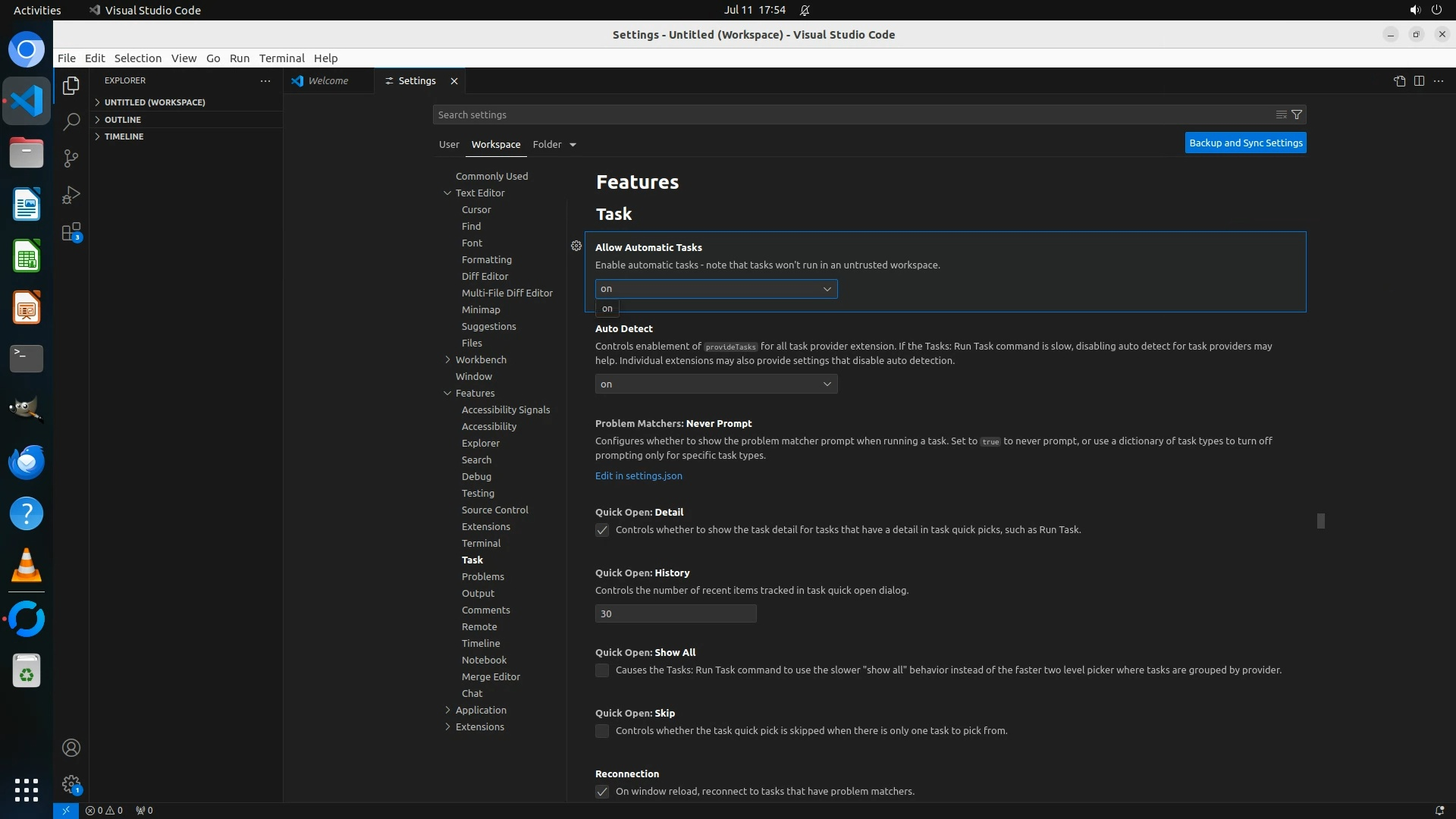Uncheck the Quick Open: Detail checkbox
The height and width of the screenshot is (819, 1456).
(x=602, y=530)
